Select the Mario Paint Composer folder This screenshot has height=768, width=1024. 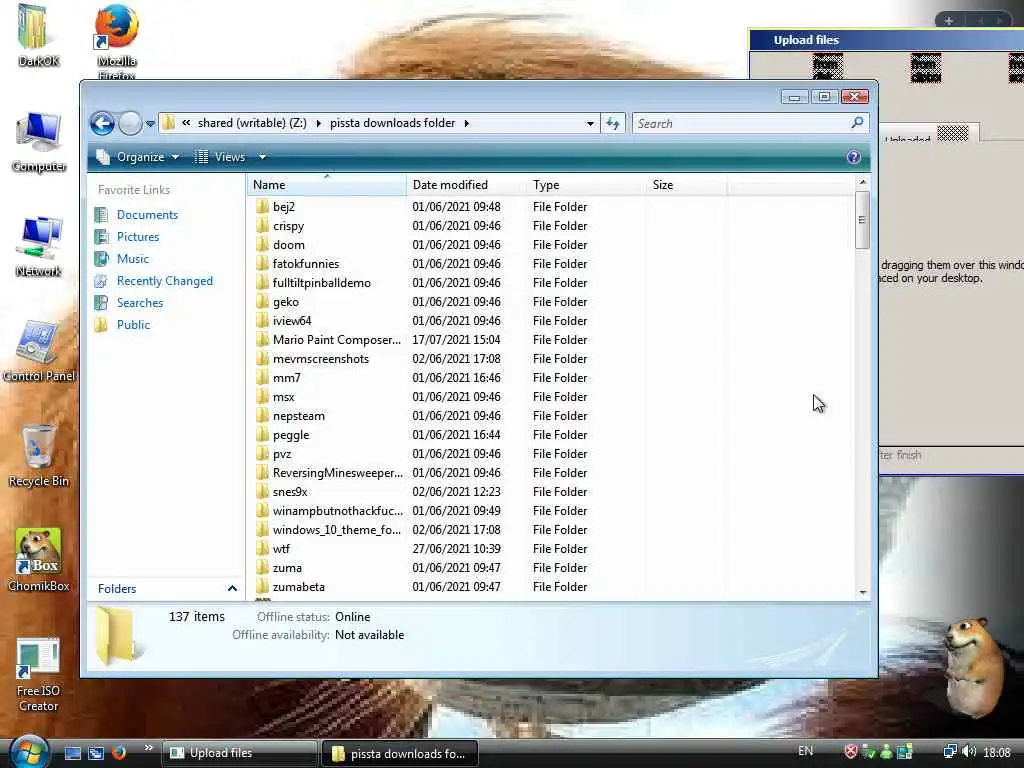click(x=336, y=339)
